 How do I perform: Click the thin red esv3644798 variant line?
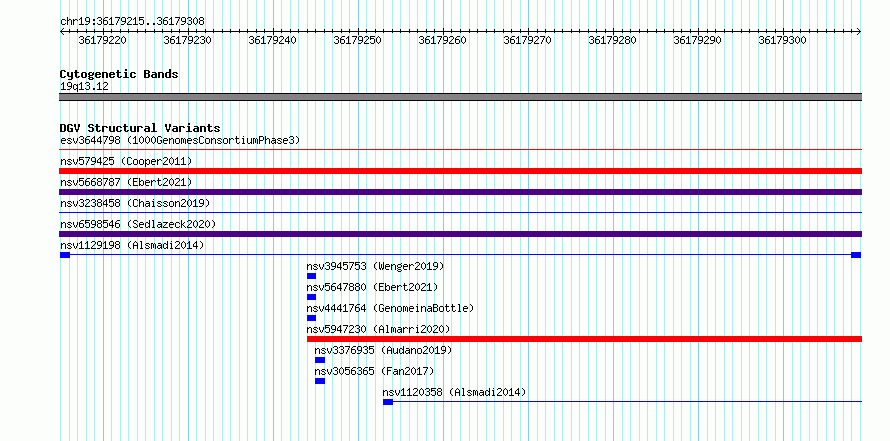point(460,150)
